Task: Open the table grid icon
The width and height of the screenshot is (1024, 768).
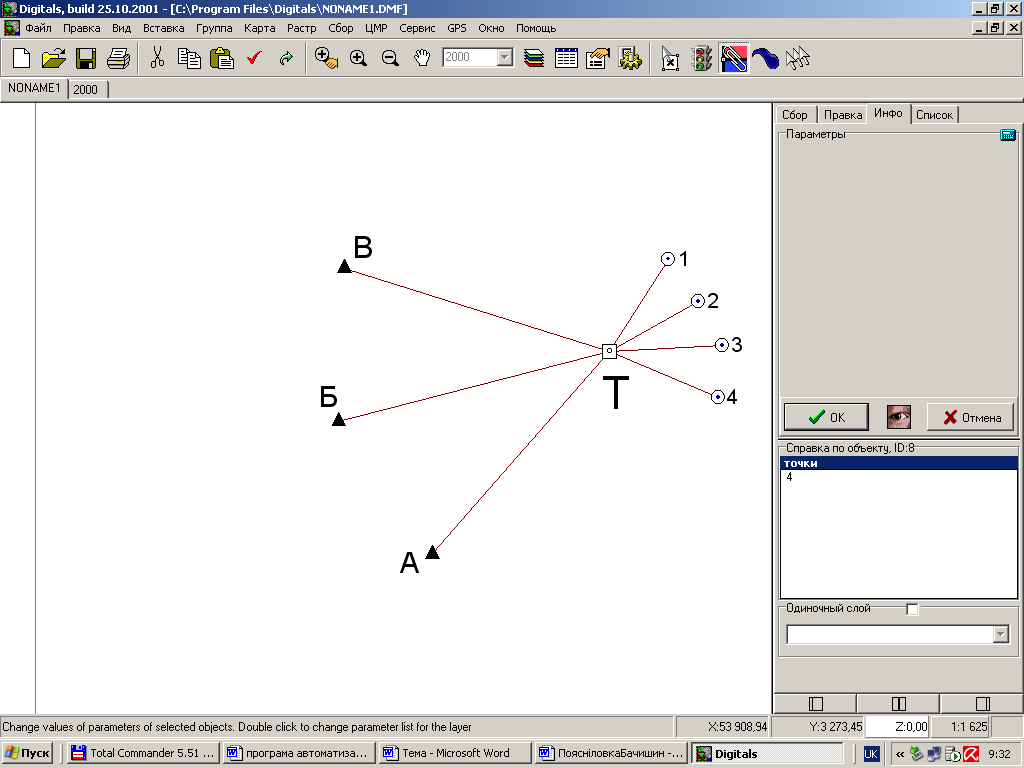Action: click(x=566, y=58)
